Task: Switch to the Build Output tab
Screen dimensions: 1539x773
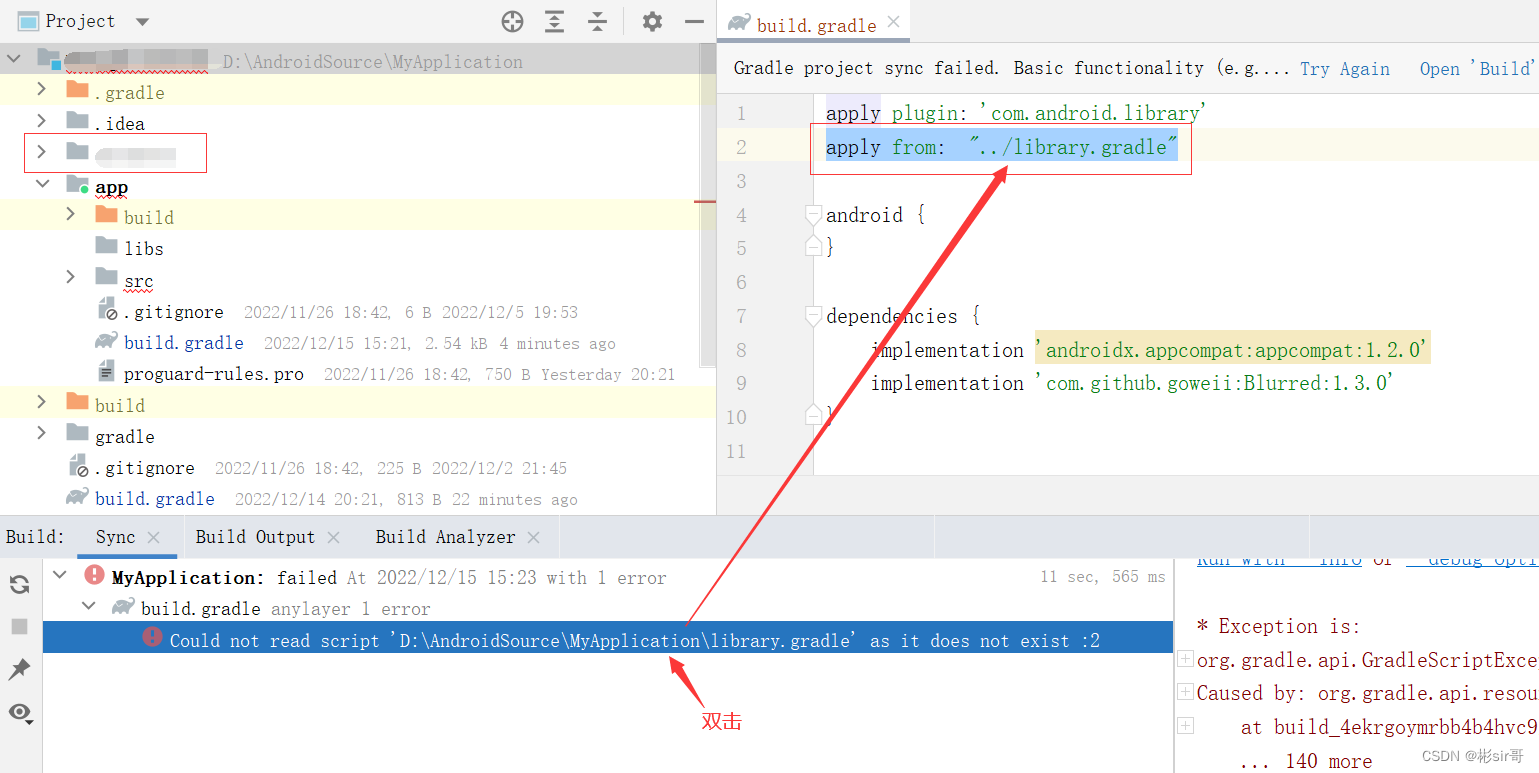Action: [x=254, y=536]
